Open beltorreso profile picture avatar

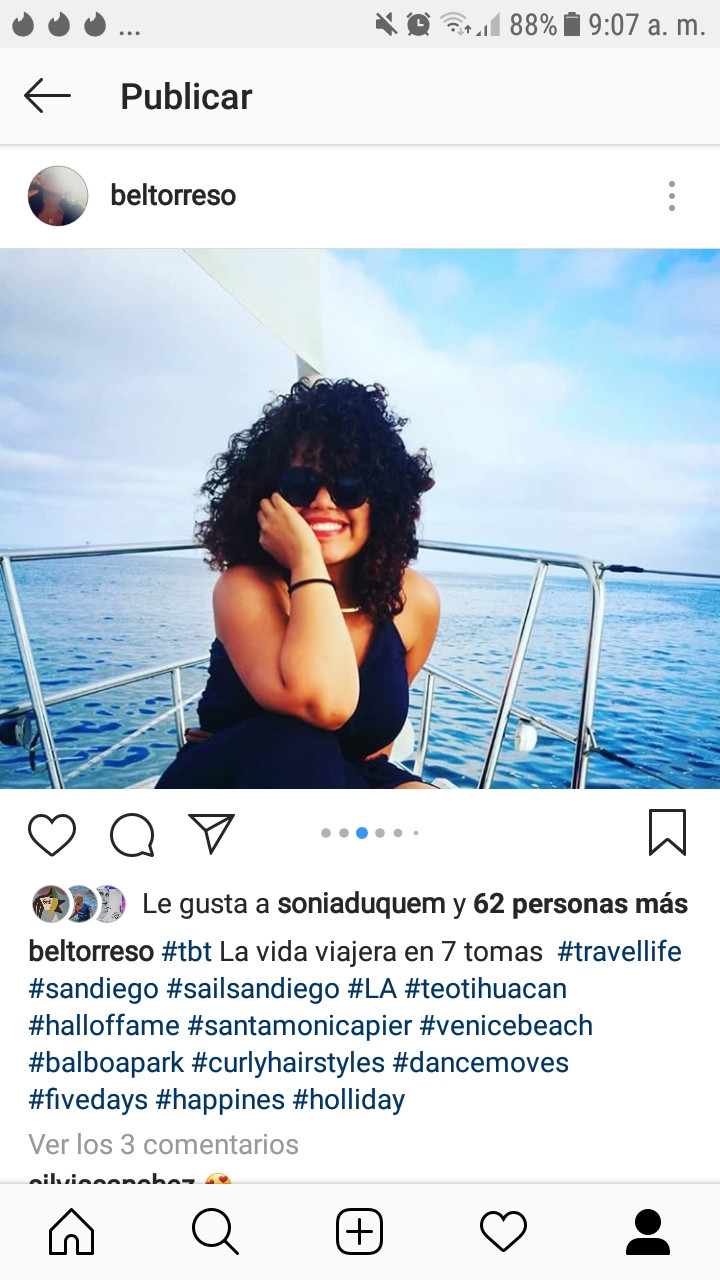(58, 196)
